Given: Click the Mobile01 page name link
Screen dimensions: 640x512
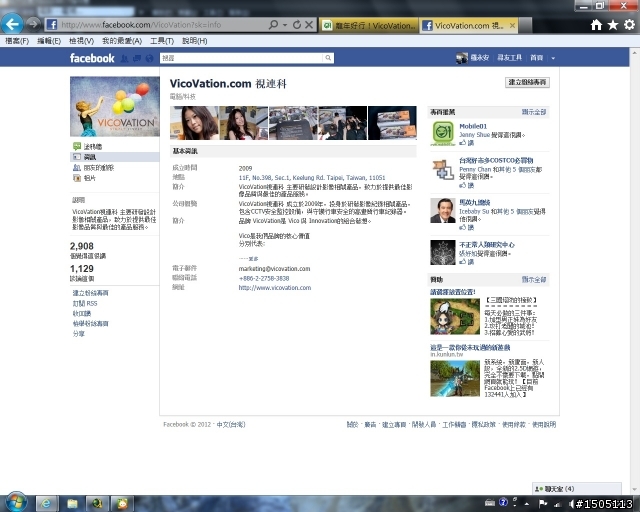Looking at the screenshot, I should (473, 126).
